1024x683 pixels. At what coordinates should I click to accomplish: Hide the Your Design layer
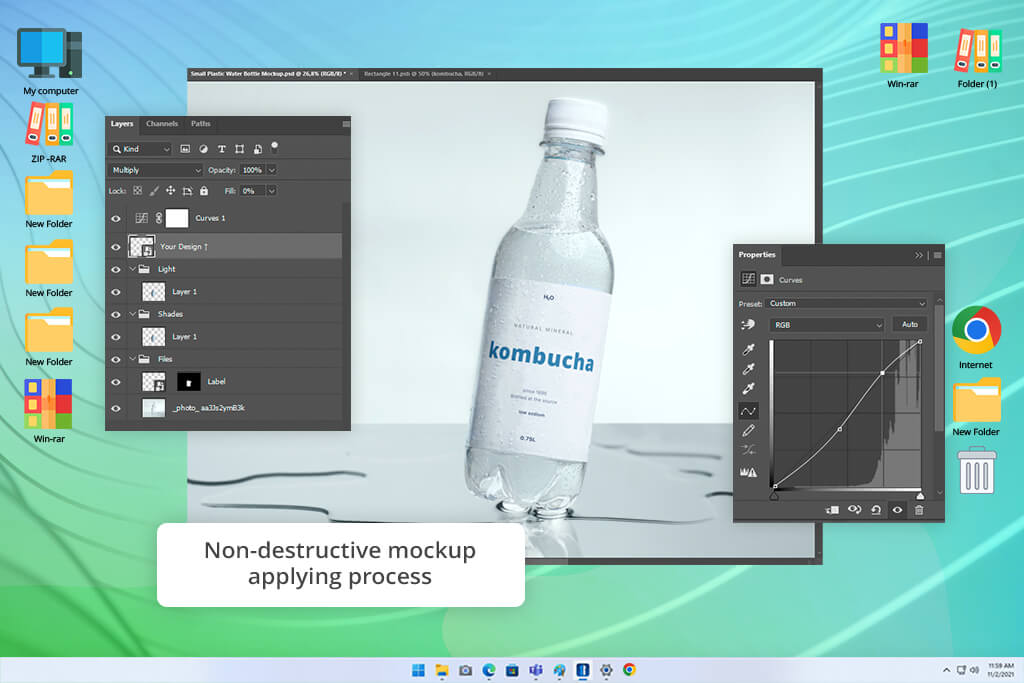point(116,247)
